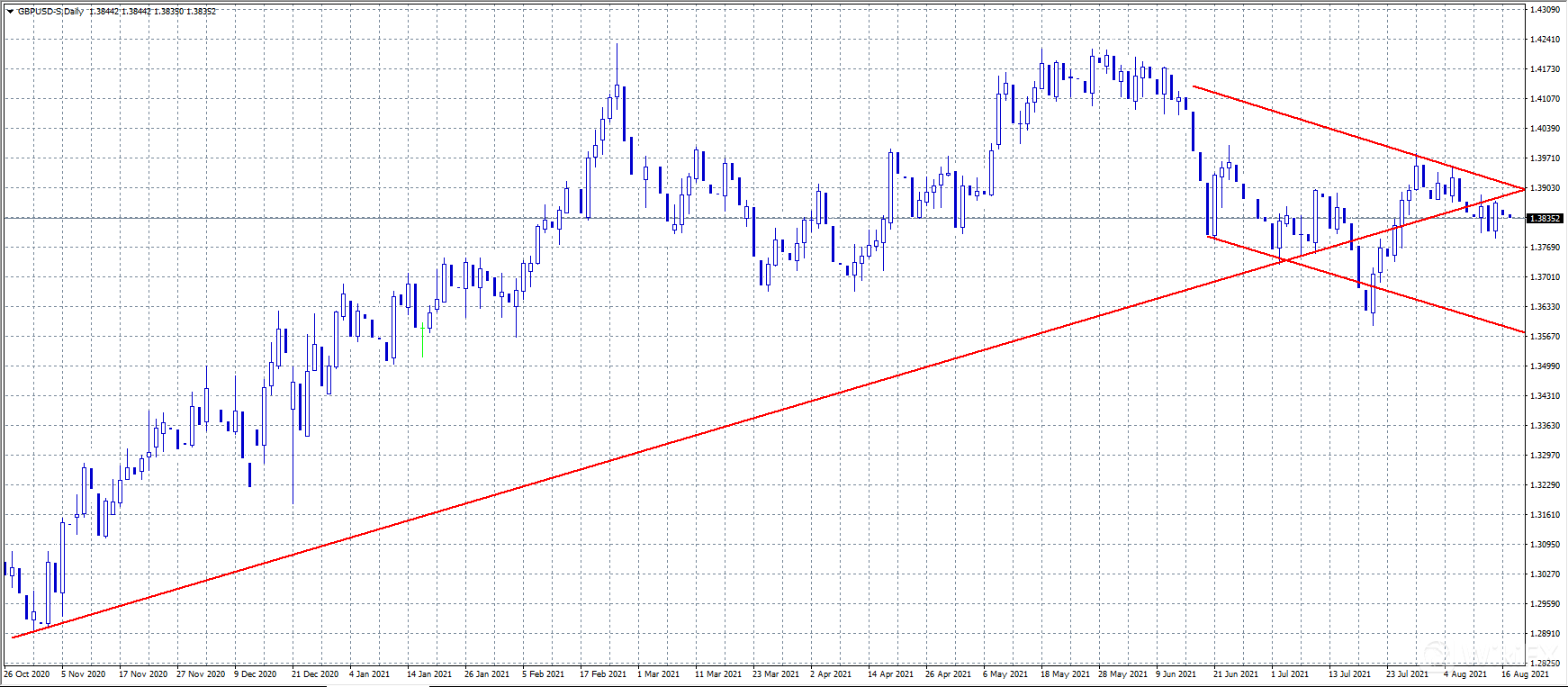
Task: Click the point where red trend lines converge
Action: click(x=1524, y=189)
